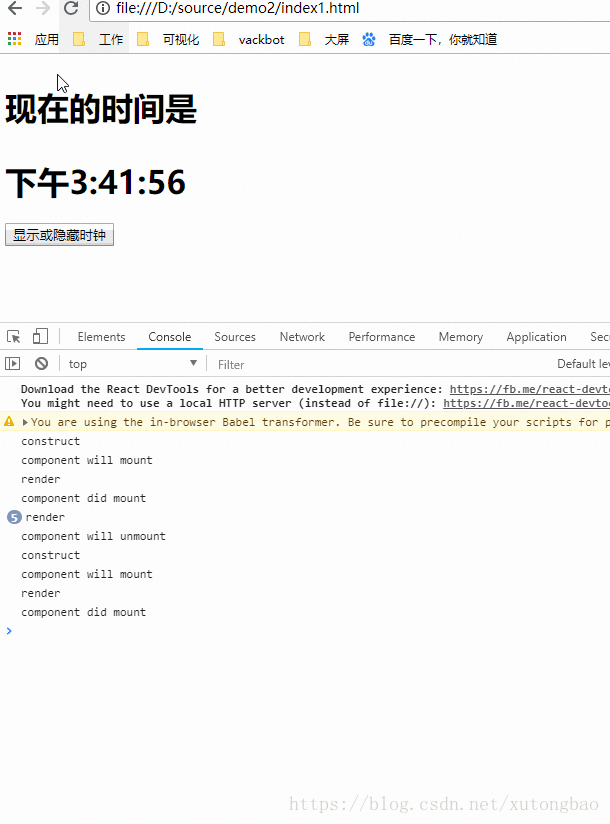610x824 pixels.
Task: Show console sidebar icon
Action: 13,364
